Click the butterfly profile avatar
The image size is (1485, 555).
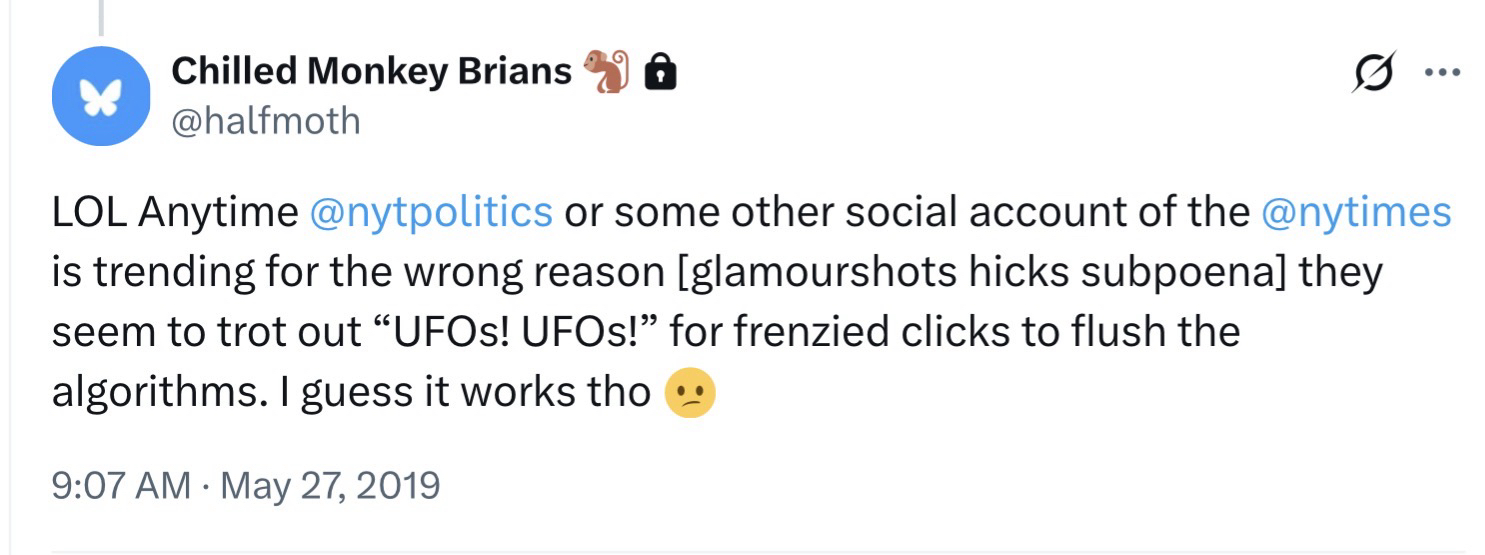coord(100,96)
